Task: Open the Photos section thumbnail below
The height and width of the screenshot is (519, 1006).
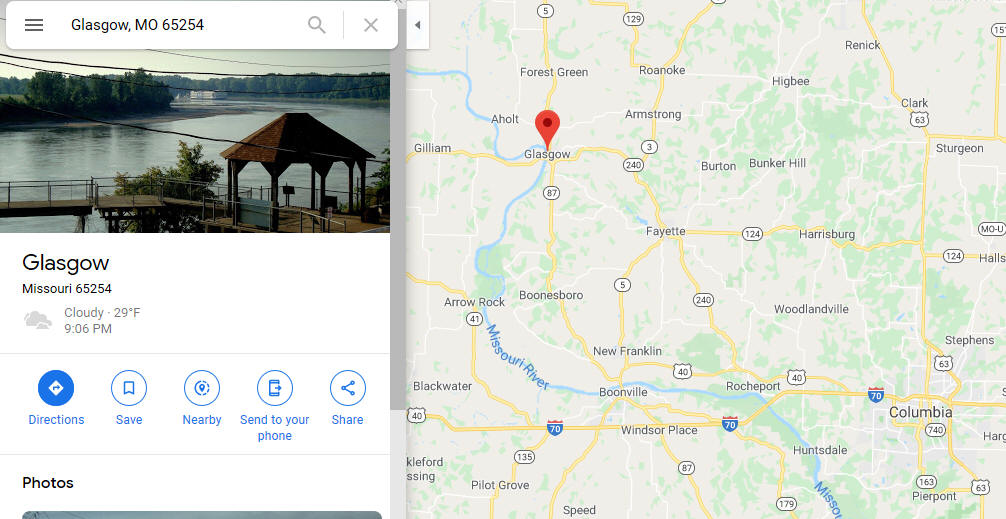Action: point(202,515)
